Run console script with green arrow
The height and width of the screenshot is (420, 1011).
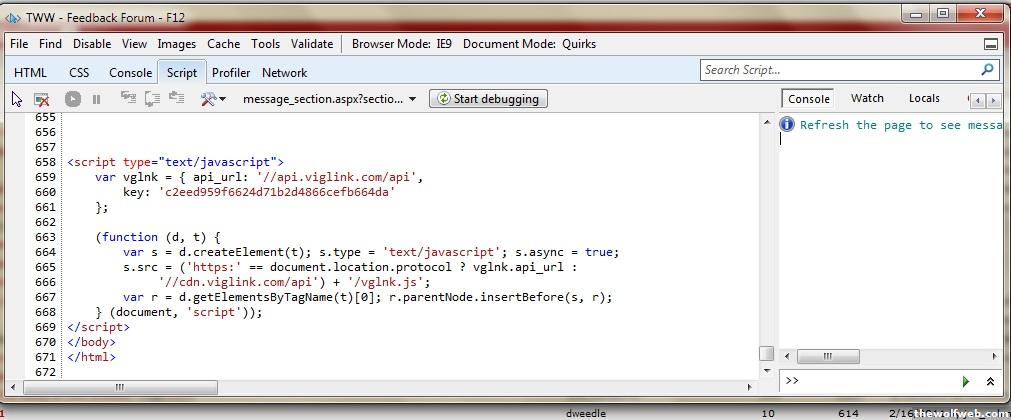click(x=966, y=381)
